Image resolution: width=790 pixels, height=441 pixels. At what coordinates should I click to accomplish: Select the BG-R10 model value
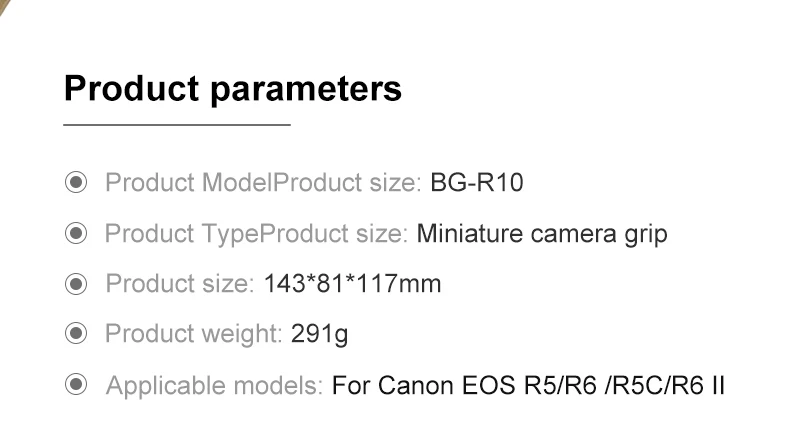(477, 184)
